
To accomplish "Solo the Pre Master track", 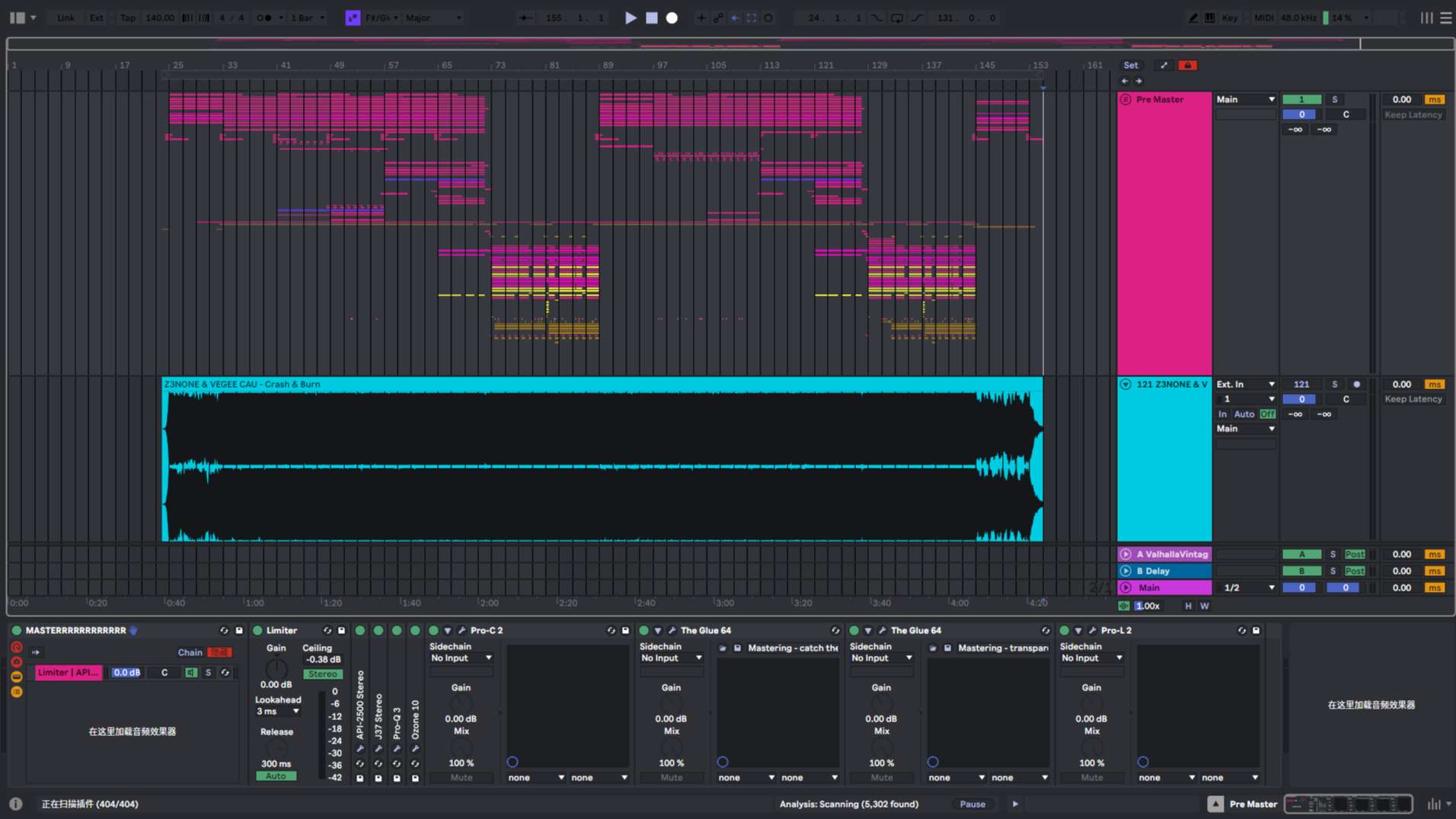I will (x=1334, y=100).
